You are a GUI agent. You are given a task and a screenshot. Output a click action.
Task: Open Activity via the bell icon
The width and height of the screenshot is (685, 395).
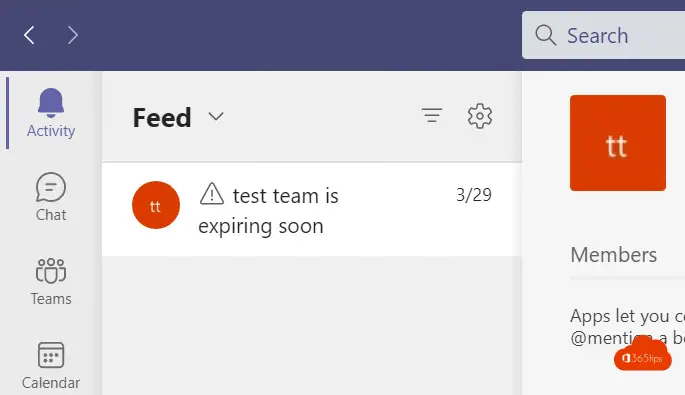pos(51,103)
